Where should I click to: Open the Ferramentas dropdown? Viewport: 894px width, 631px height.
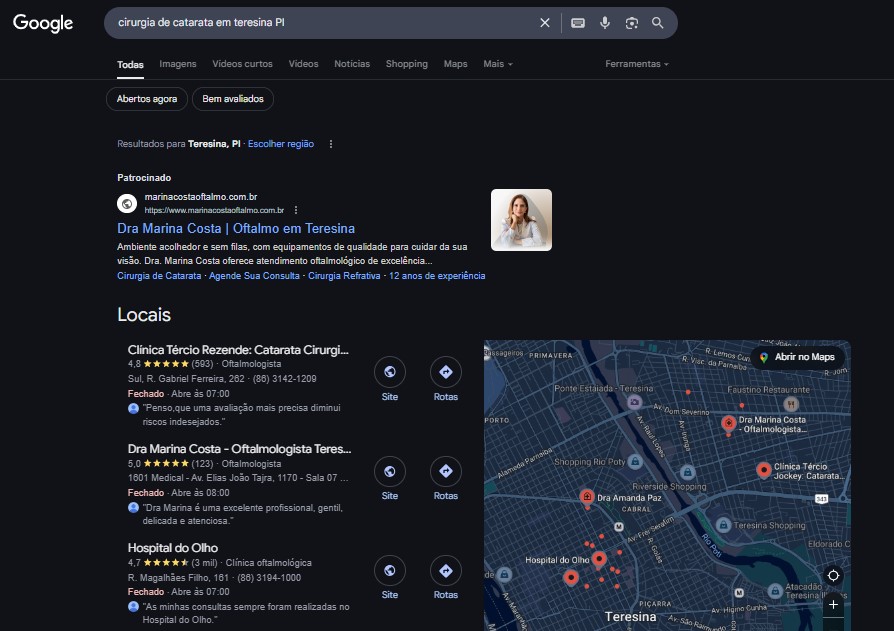point(637,64)
